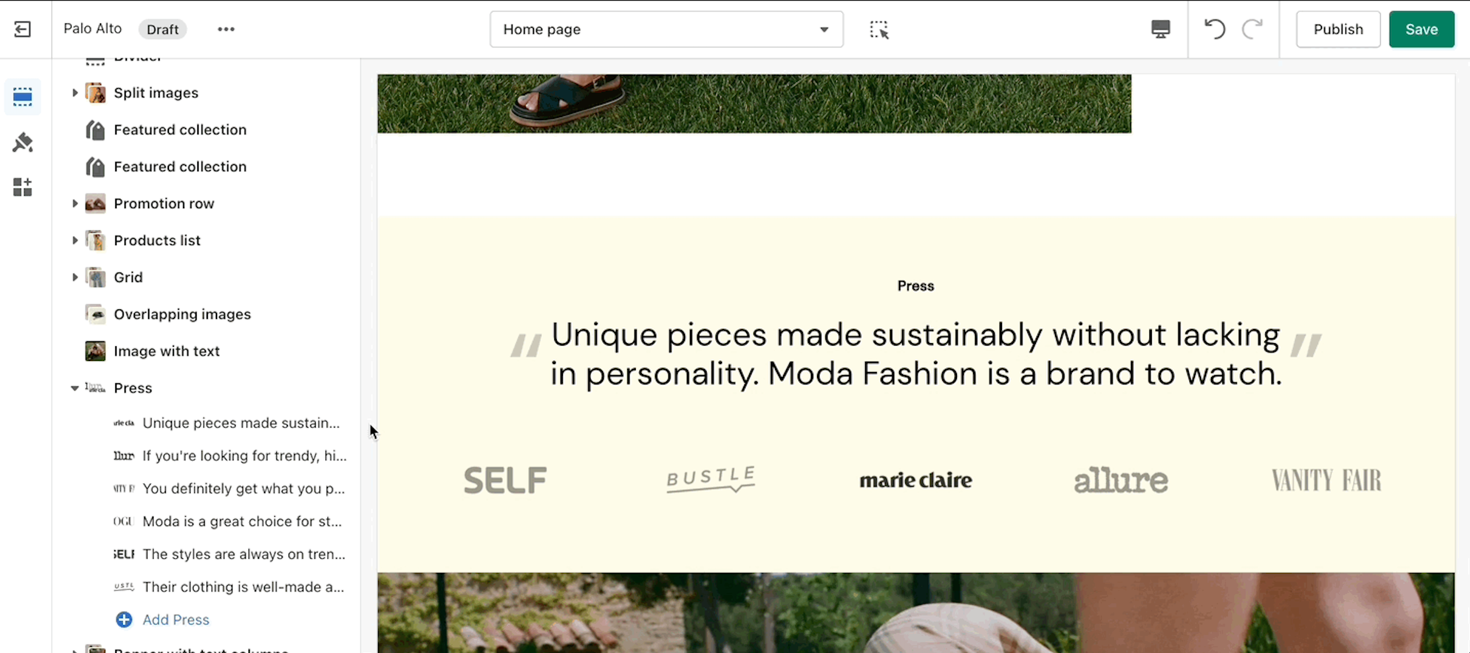Screen dimensions: 1470x653
Task: Click the Vanity Fair logo in preview
Action: (1326, 481)
